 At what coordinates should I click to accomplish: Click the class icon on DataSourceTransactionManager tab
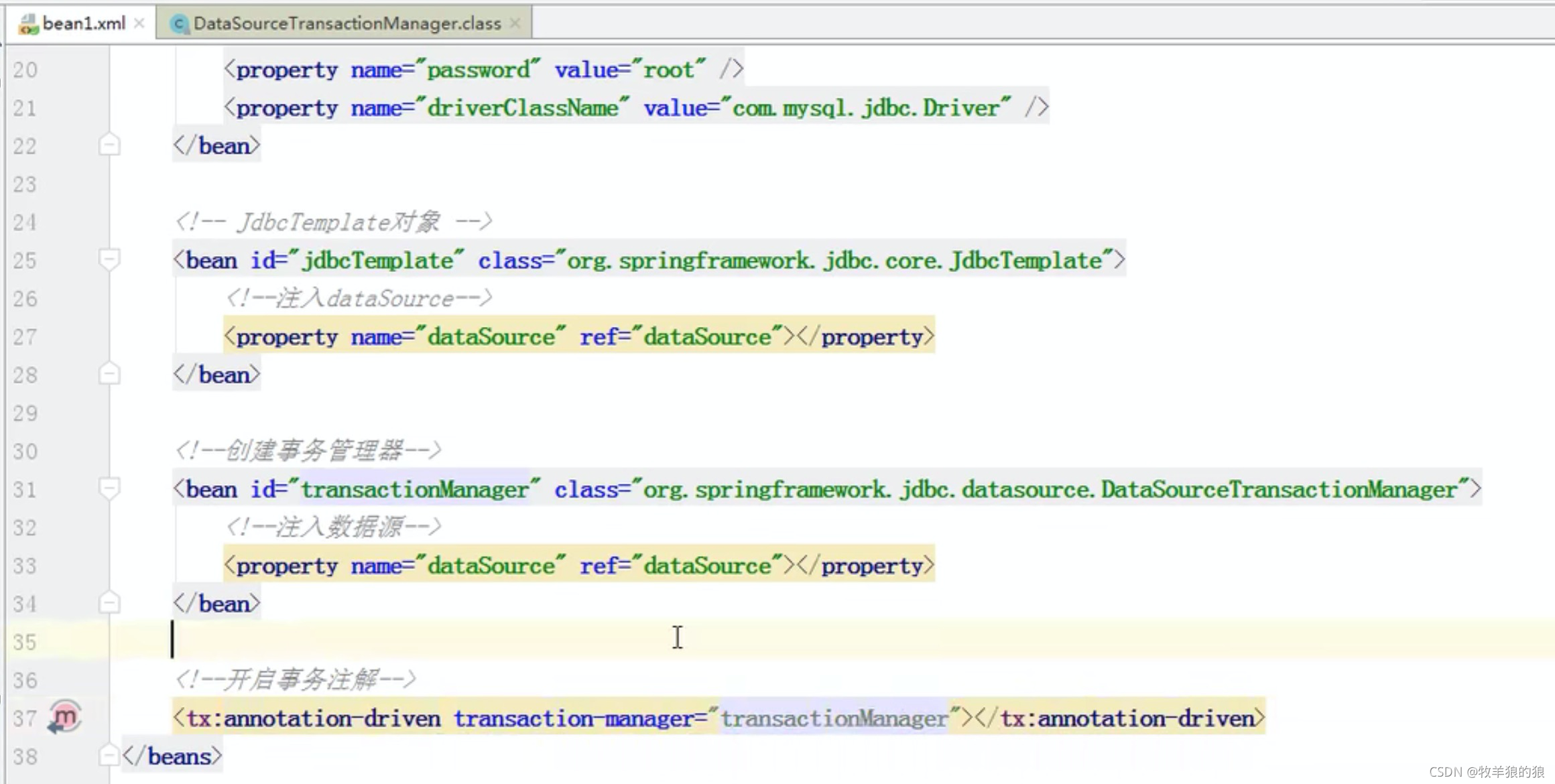178,24
